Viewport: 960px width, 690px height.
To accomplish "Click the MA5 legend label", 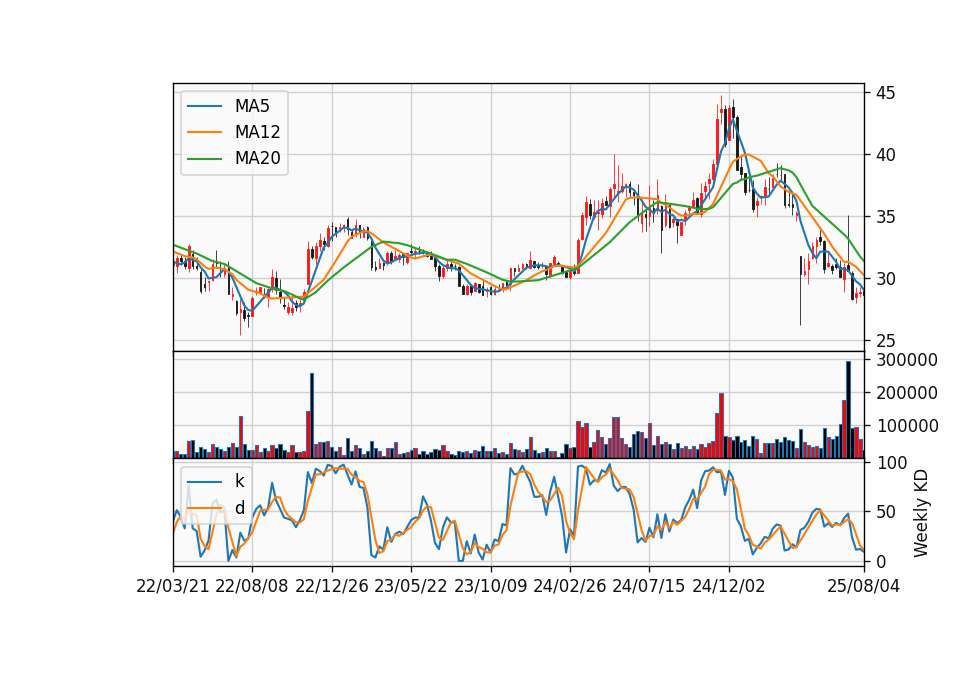I will point(252,106).
